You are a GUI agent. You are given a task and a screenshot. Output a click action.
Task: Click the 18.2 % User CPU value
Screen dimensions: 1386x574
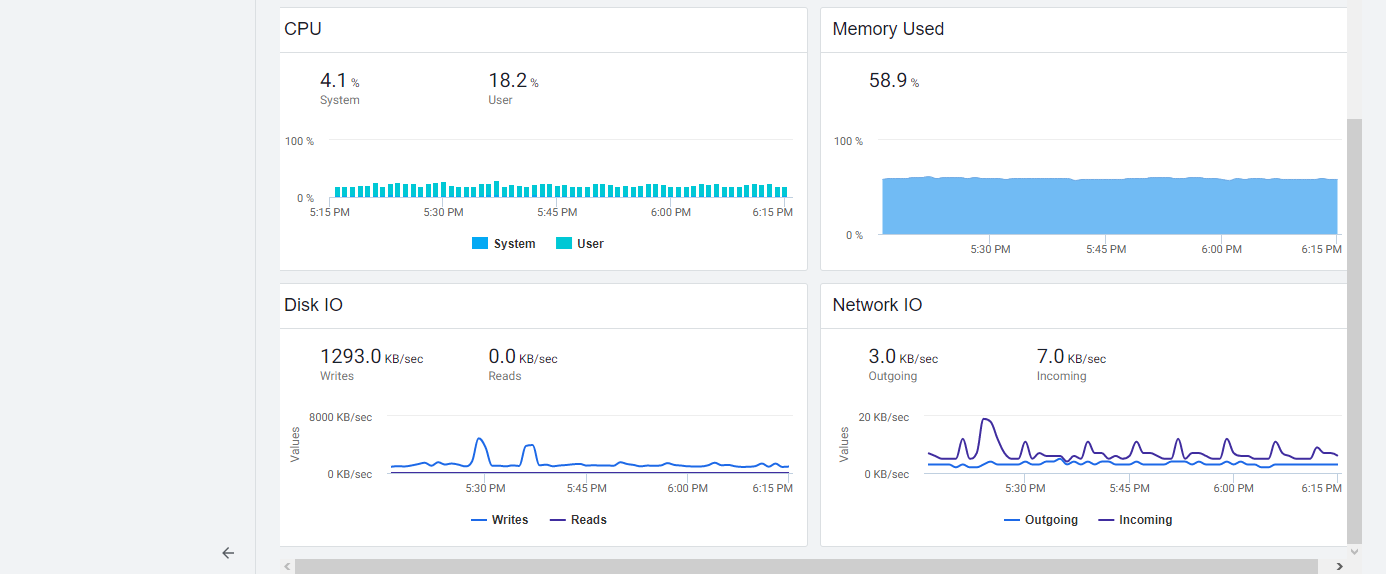[x=513, y=80]
